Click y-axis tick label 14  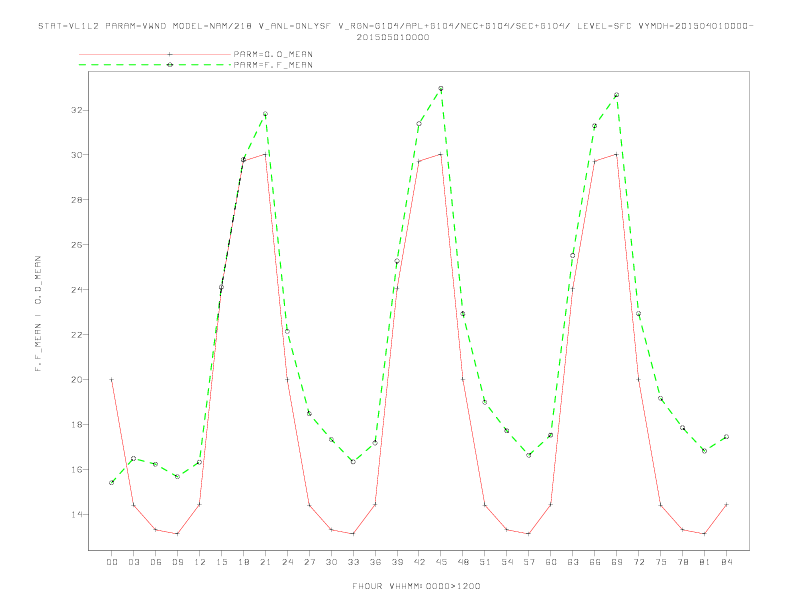coord(77,515)
